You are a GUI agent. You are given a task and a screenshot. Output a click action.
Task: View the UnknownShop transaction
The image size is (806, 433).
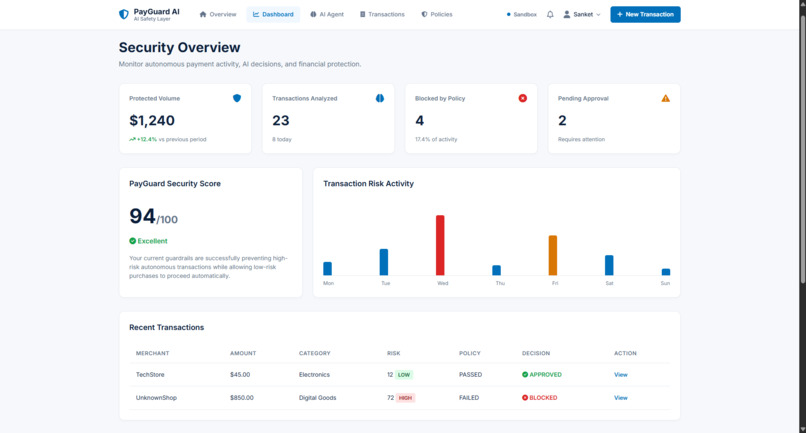coord(620,398)
